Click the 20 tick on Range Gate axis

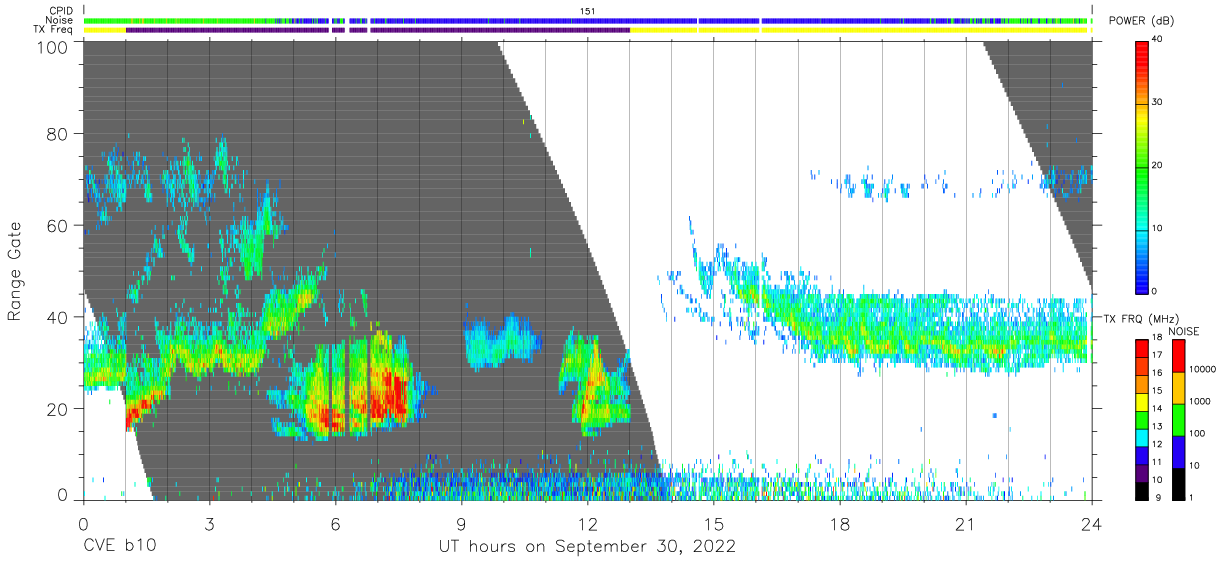pos(56,409)
